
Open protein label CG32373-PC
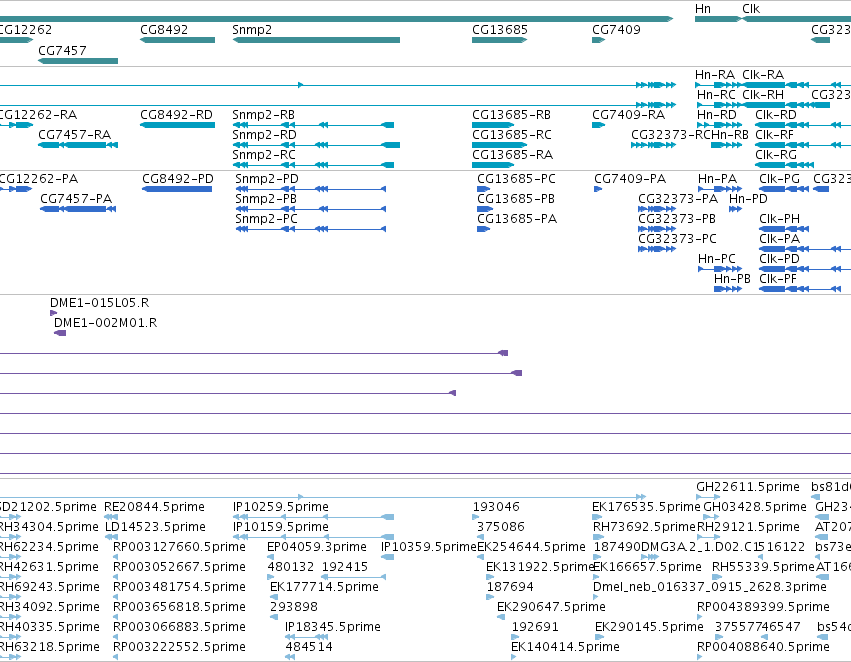pyautogui.click(x=677, y=239)
